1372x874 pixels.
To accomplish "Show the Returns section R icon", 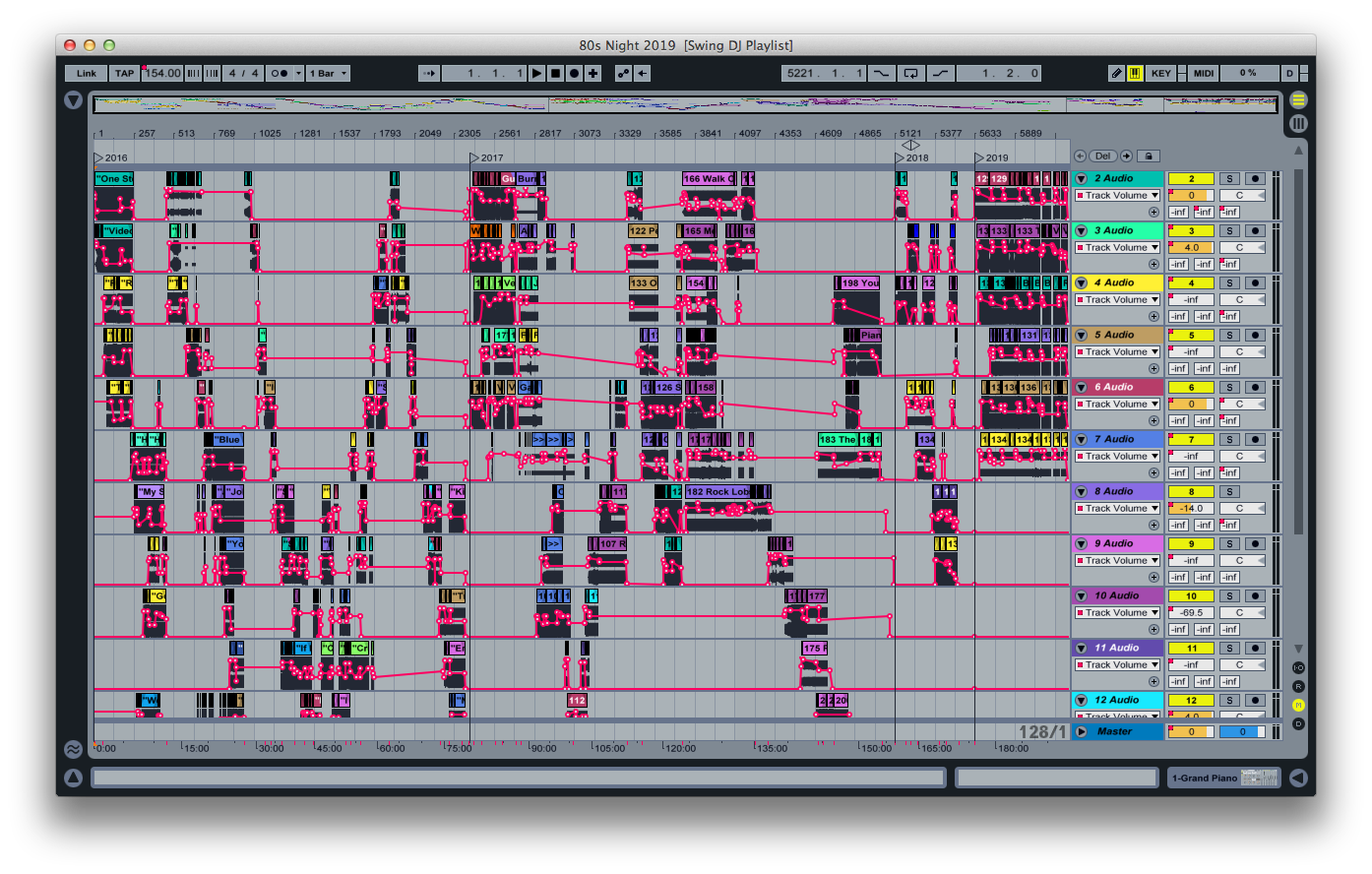I will [x=1298, y=686].
